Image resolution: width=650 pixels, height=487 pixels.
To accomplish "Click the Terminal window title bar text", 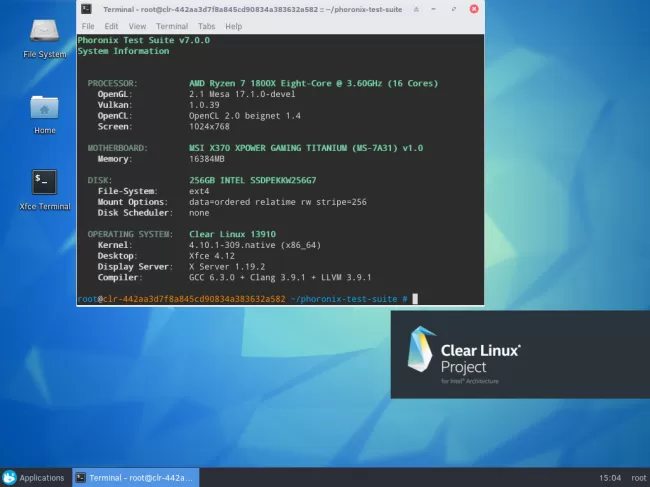I will 252,9.
